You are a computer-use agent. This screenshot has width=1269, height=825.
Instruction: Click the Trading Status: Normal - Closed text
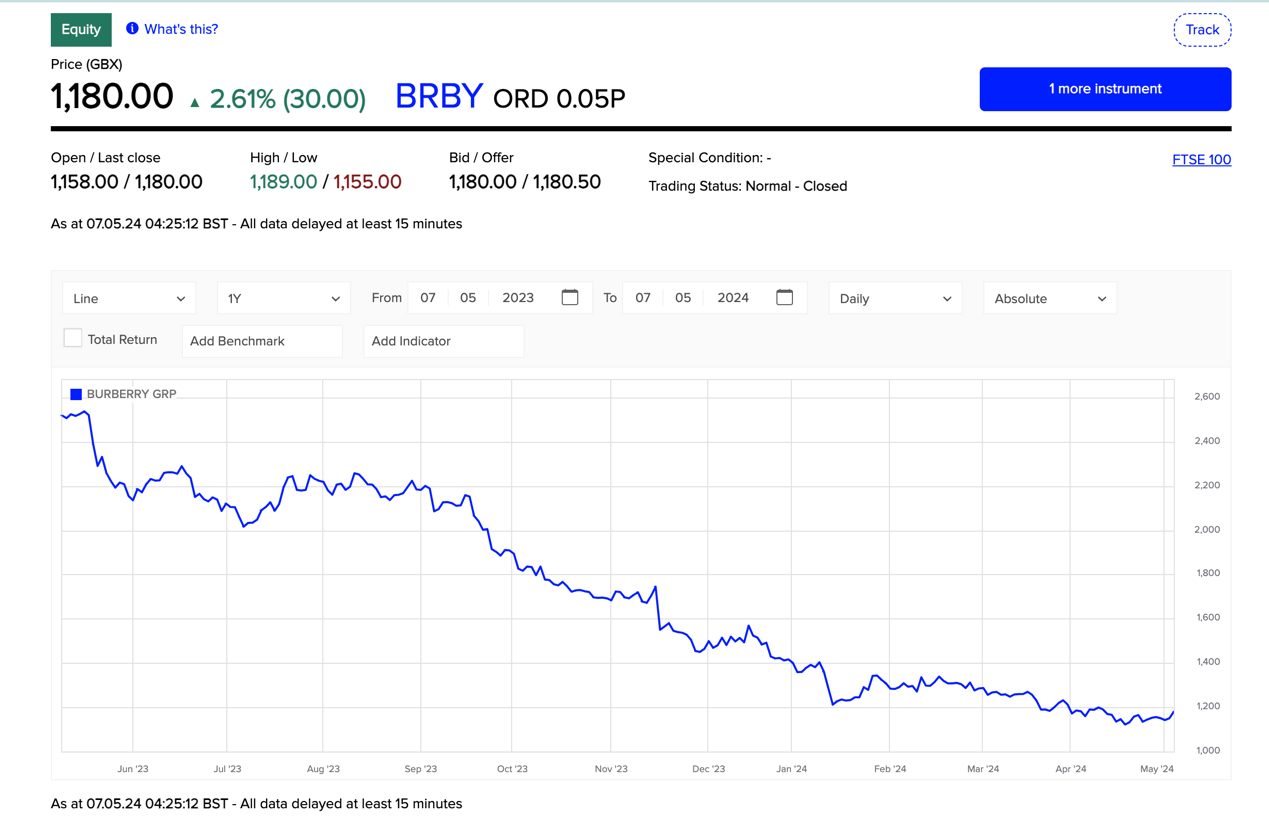coord(747,186)
